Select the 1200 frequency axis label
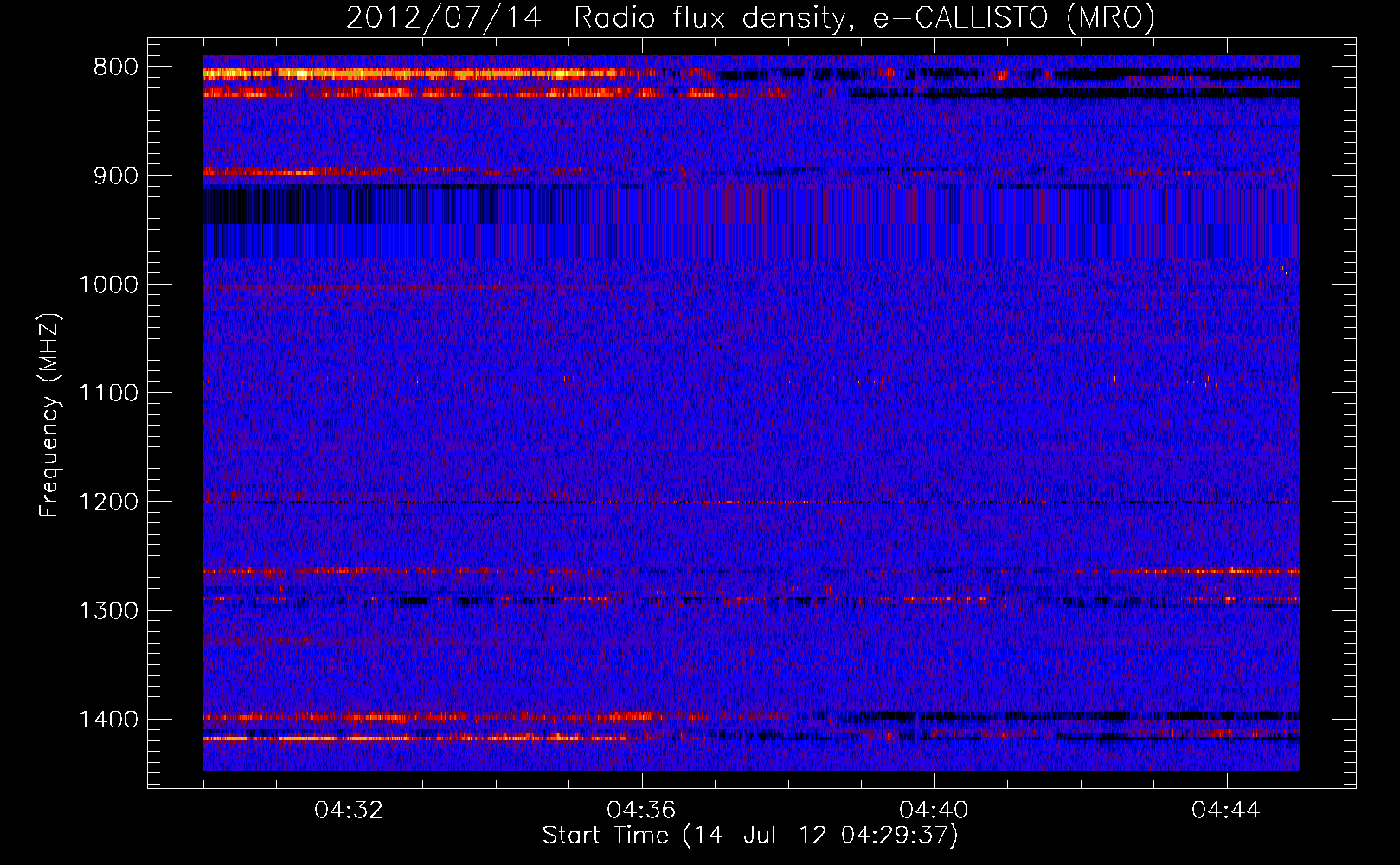Viewport: 1400px width, 865px height. coord(108,503)
